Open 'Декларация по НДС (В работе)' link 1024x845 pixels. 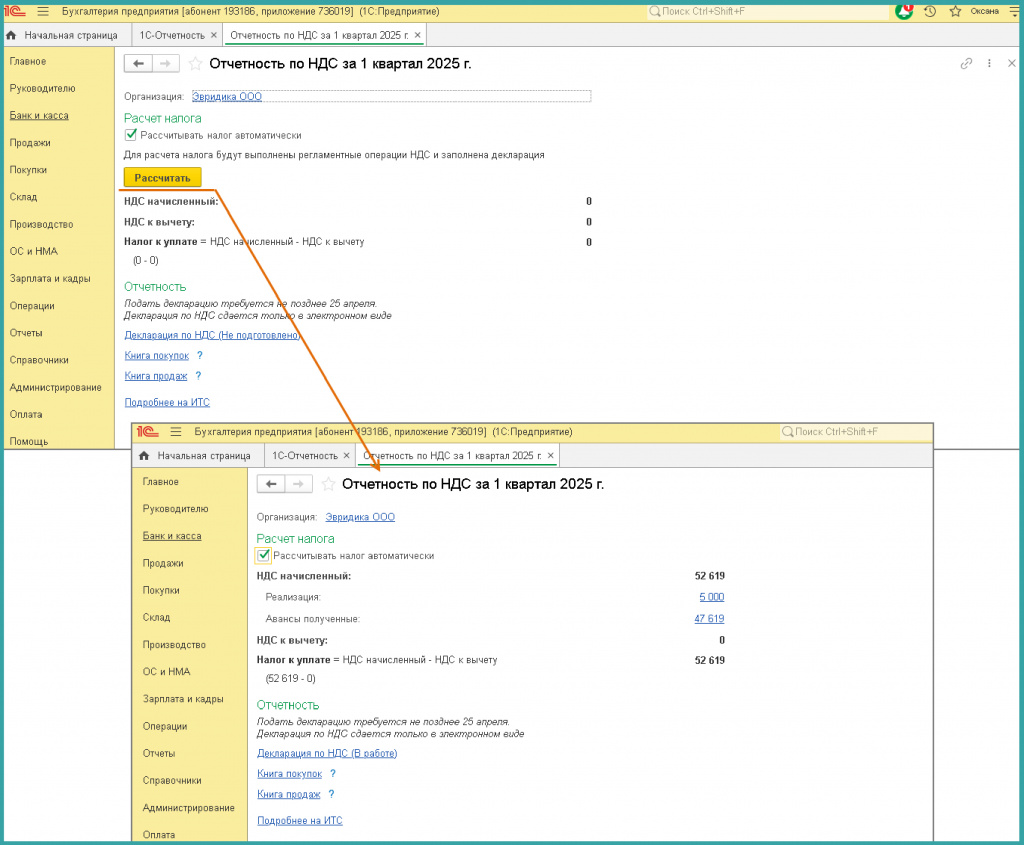[x=327, y=754]
